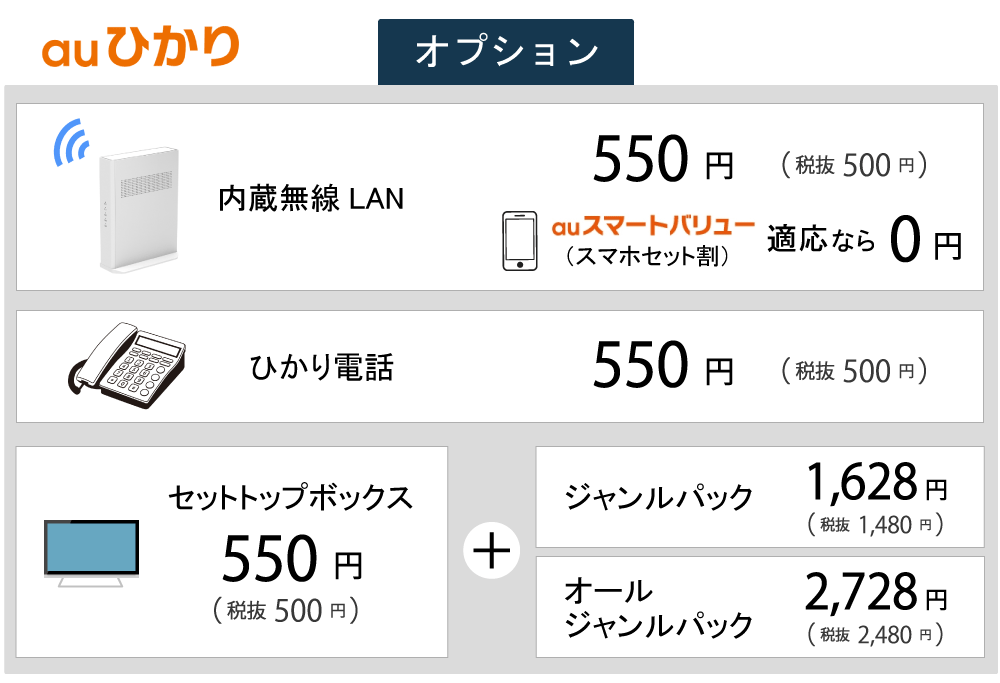Screen dimensions: 1000x683
Task: Click the 2,728円 price
Action: point(876,593)
